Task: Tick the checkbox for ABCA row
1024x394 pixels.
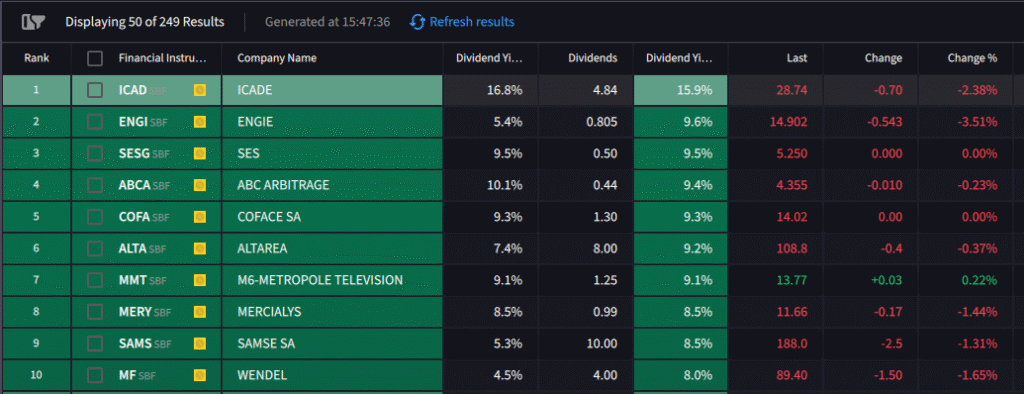Action: [x=95, y=185]
